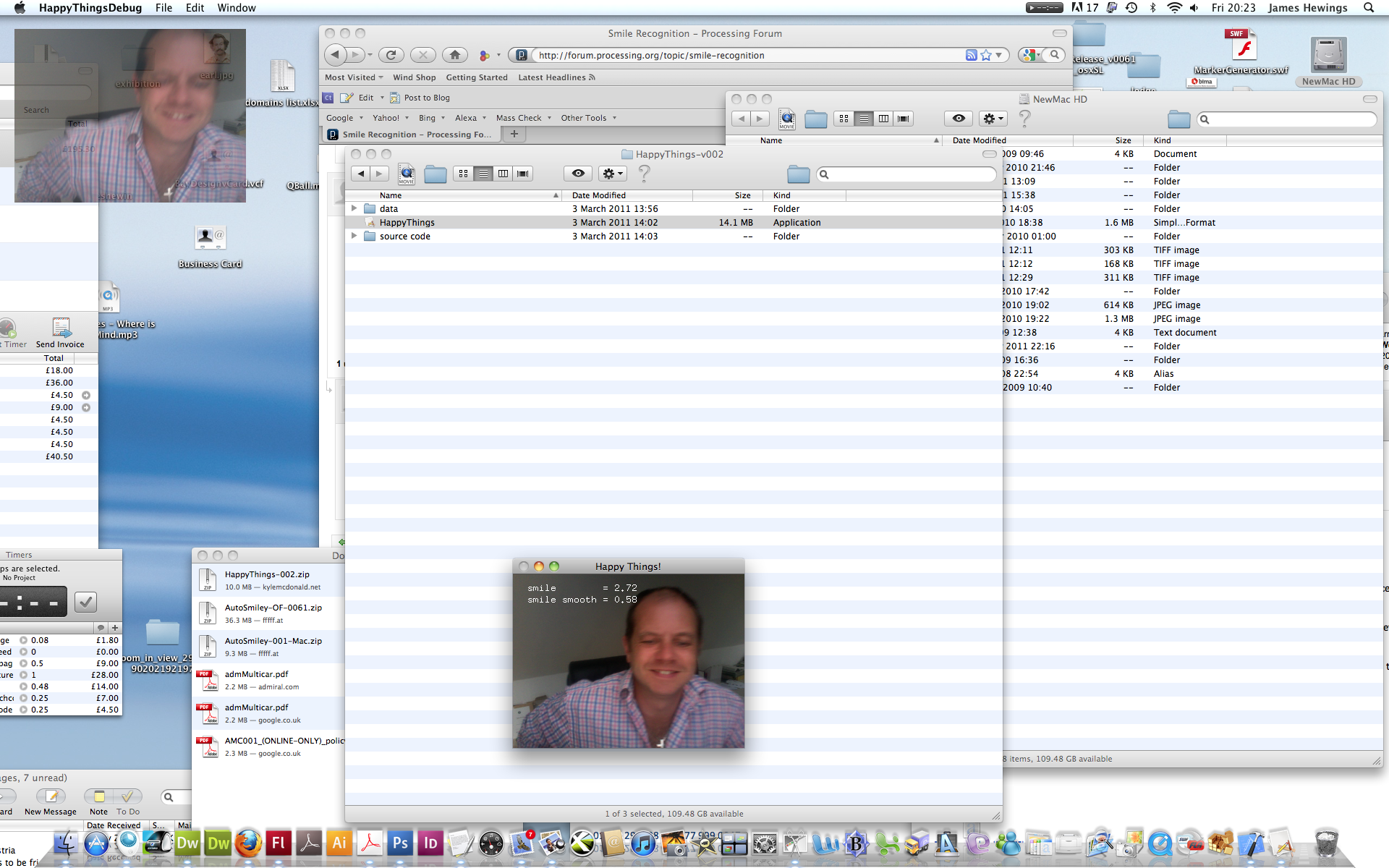1389x868 pixels.
Task: Open Mass Check dropdown
Action: click(x=524, y=118)
